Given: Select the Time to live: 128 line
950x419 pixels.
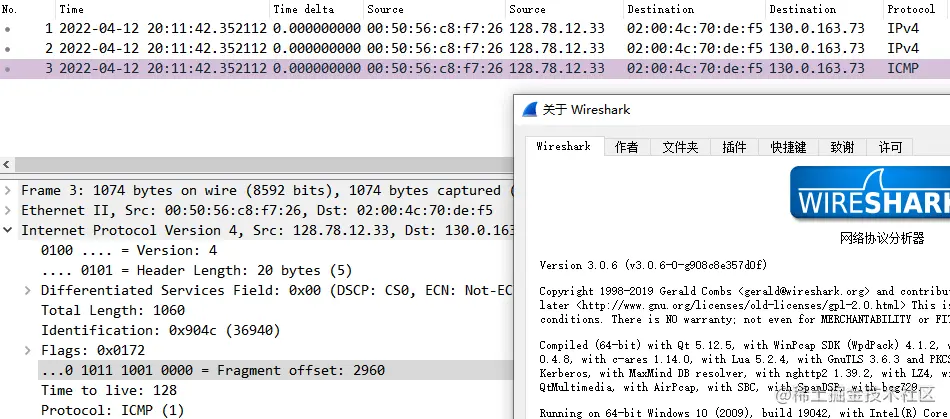Looking at the screenshot, I should tap(109, 391).
